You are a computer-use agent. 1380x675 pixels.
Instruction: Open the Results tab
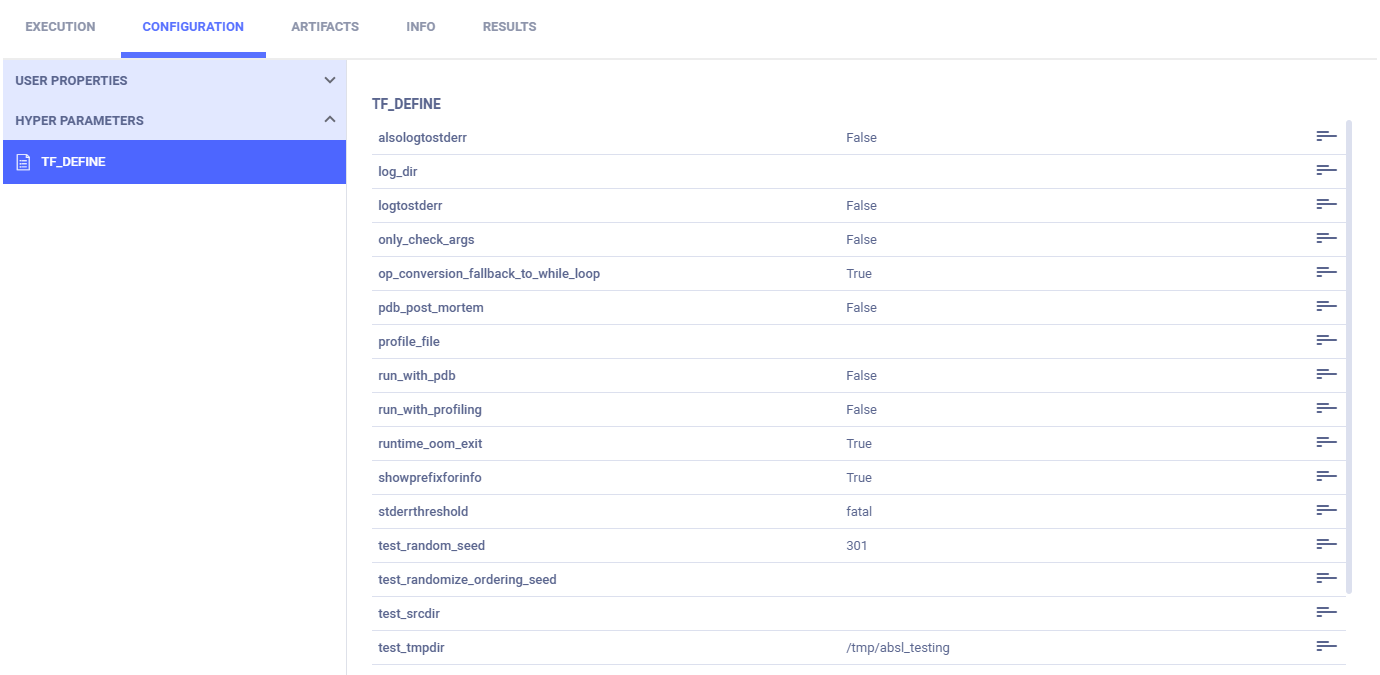click(509, 27)
